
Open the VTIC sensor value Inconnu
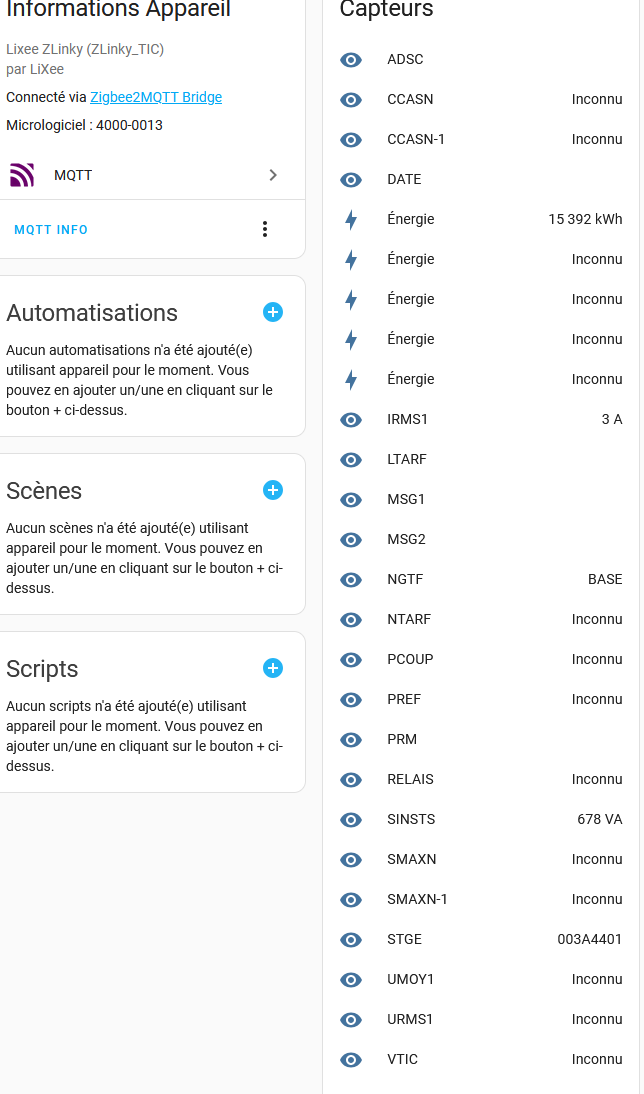[597, 1059]
